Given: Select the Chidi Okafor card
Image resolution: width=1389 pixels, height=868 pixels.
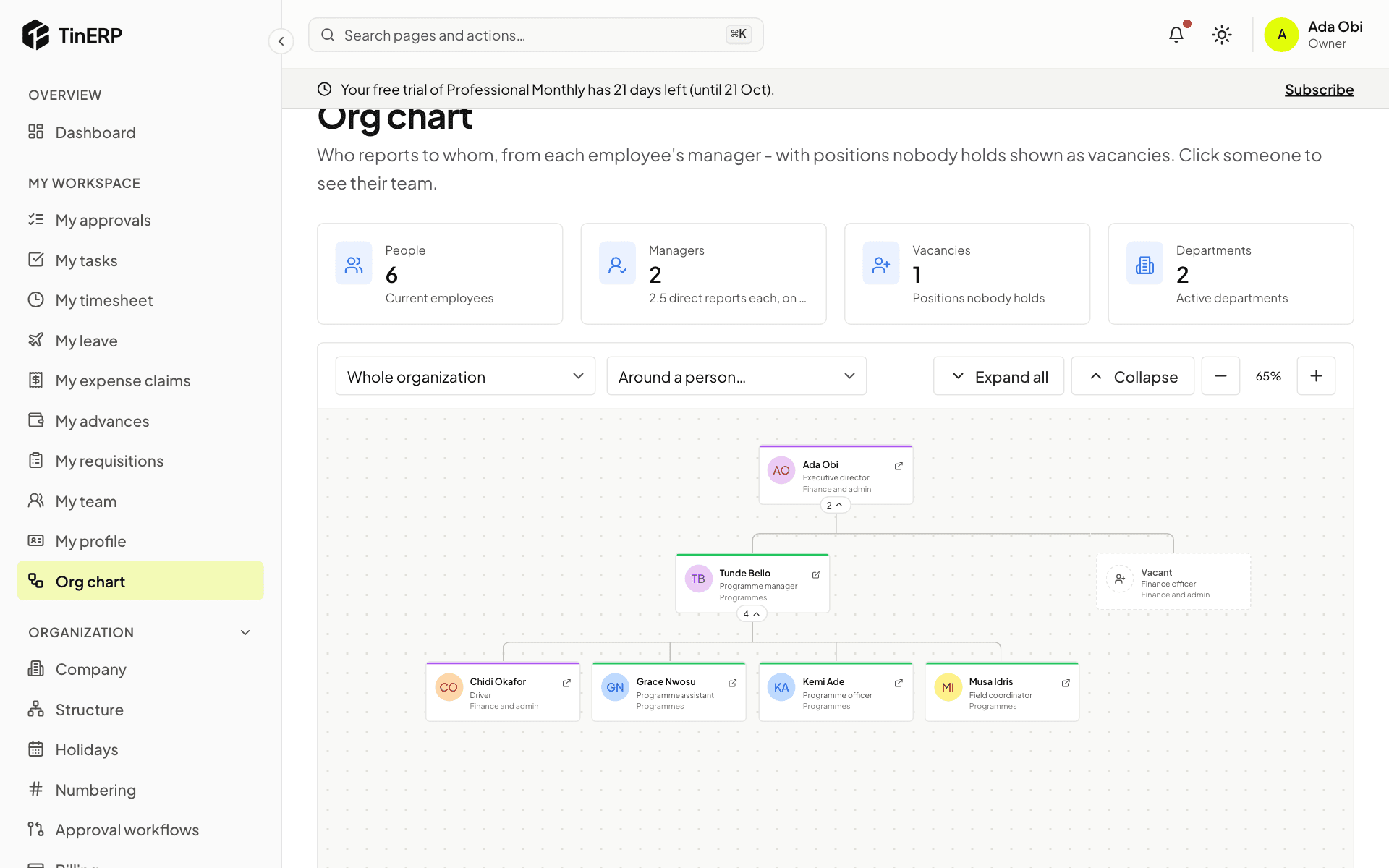Looking at the screenshot, I should [x=503, y=692].
